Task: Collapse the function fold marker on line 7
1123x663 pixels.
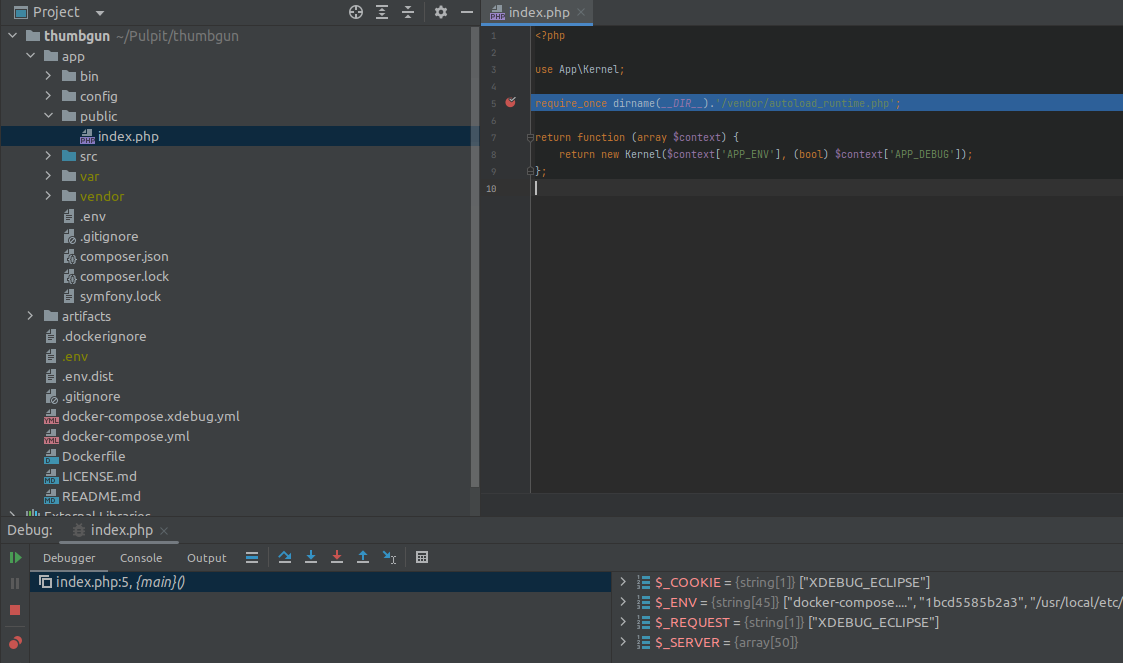Action: coord(530,137)
